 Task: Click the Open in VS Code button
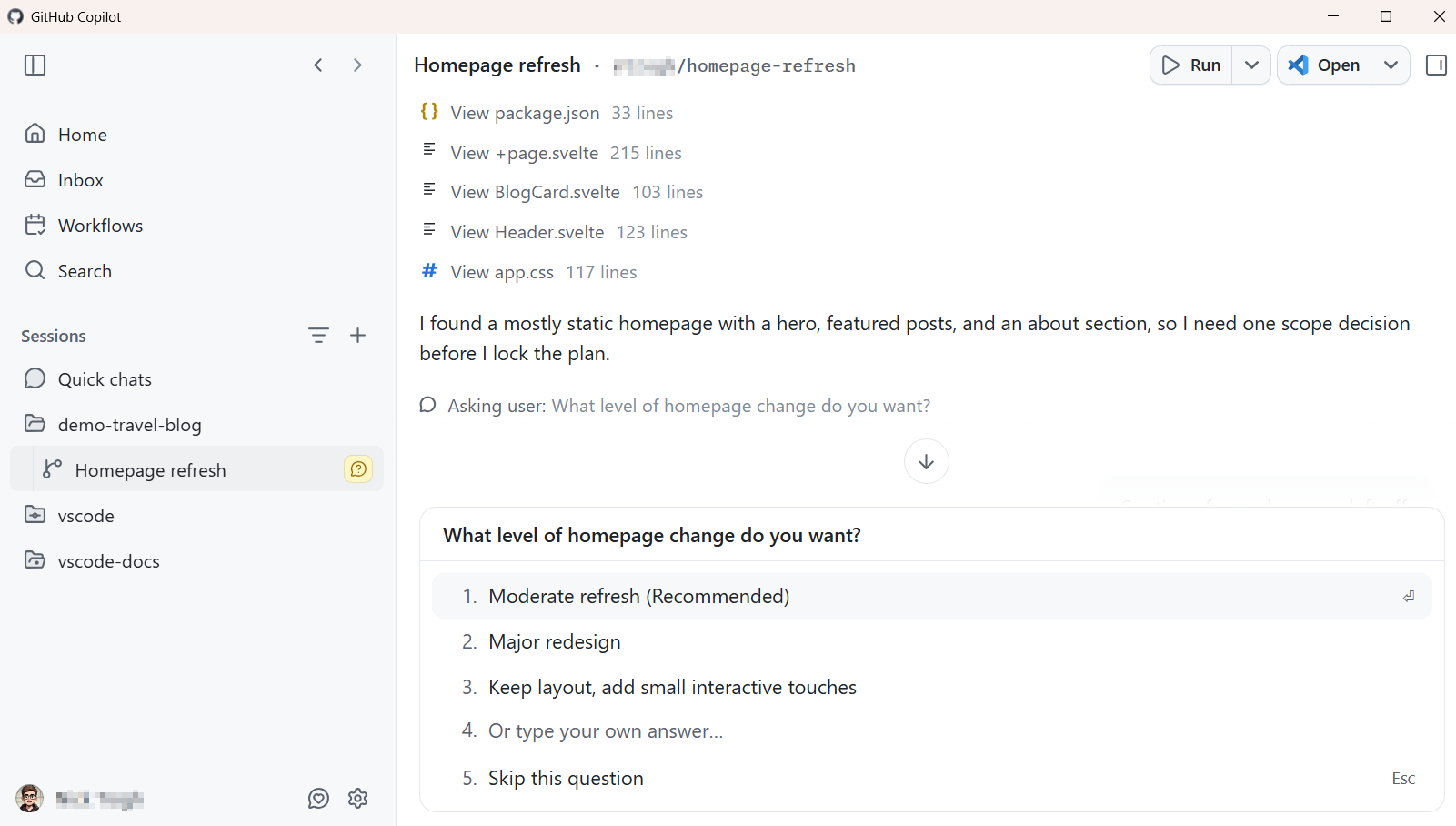coord(1324,65)
